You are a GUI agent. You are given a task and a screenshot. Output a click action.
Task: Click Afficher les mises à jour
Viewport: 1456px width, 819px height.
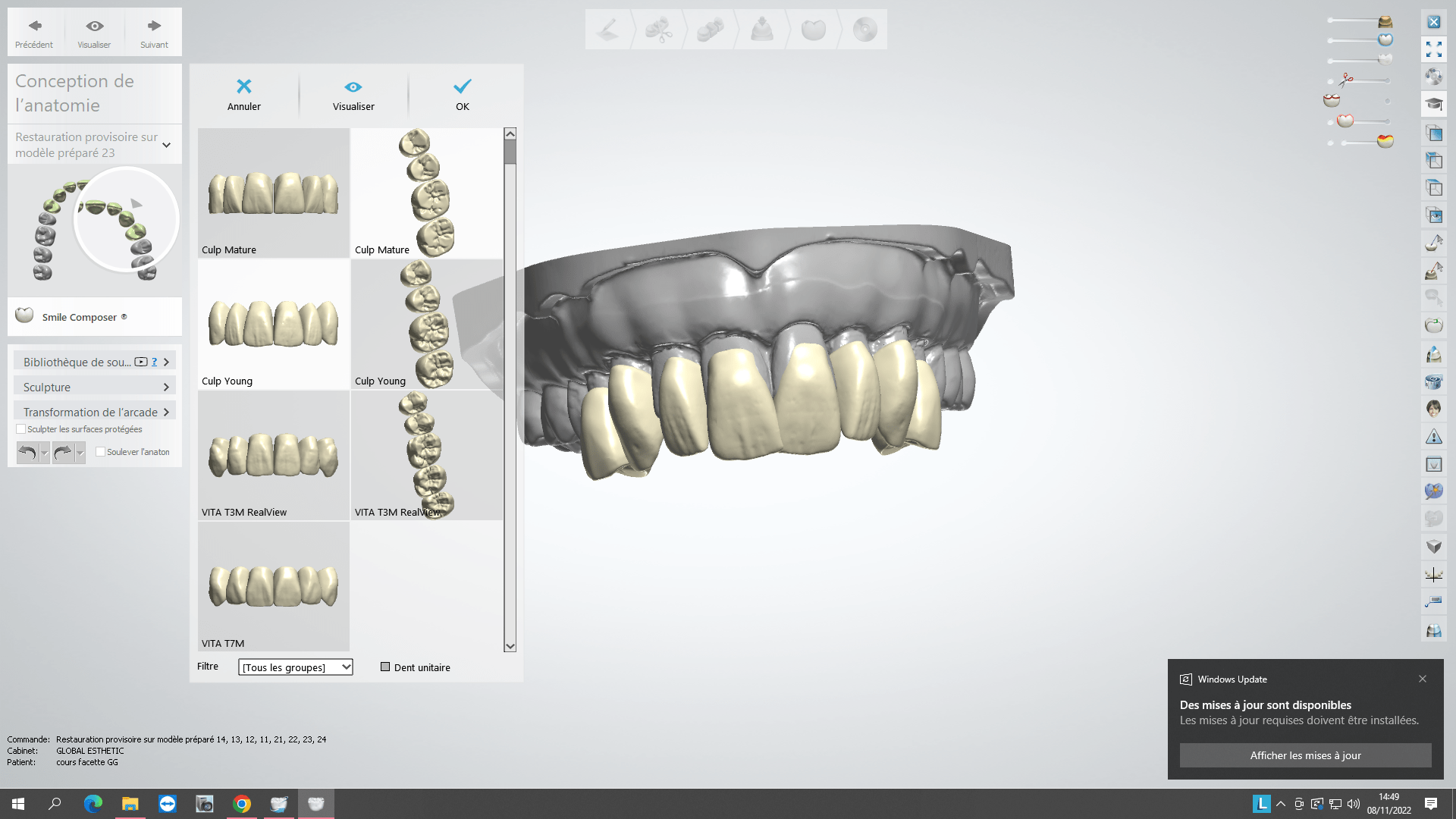(x=1305, y=755)
